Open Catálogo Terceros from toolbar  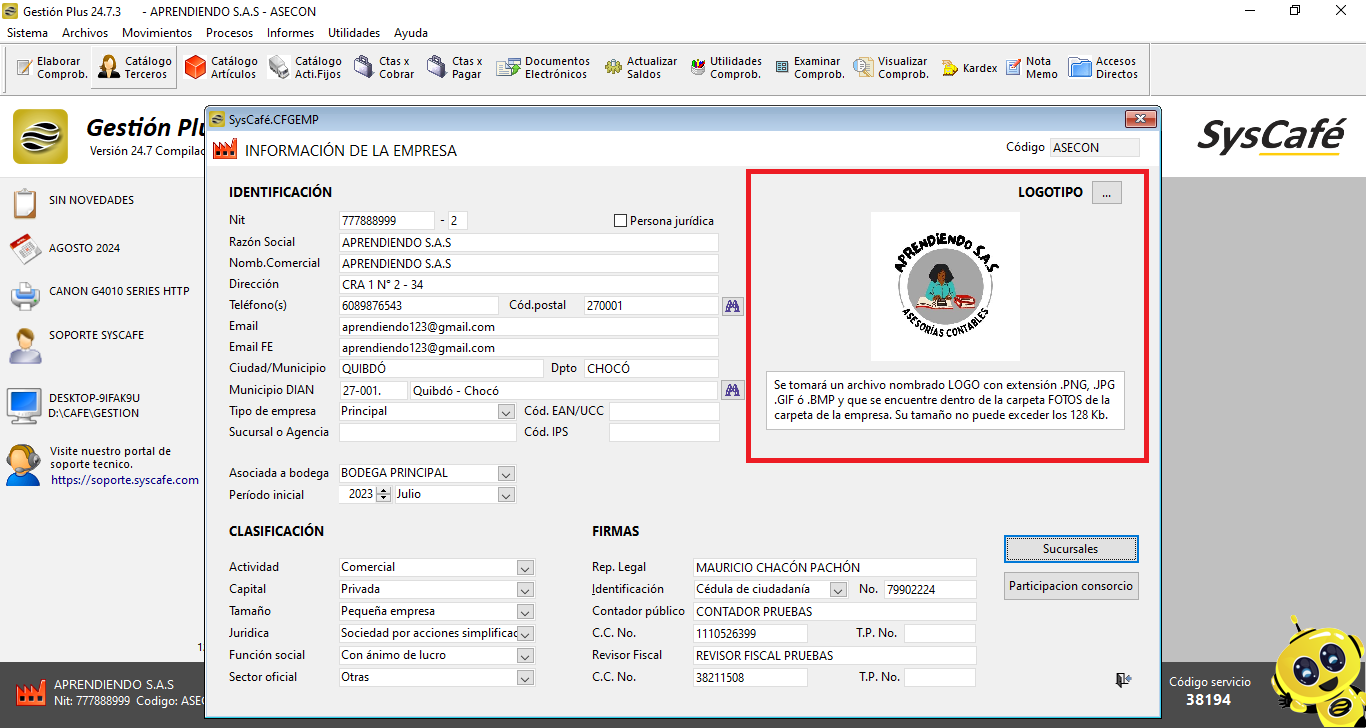tap(134, 67)
